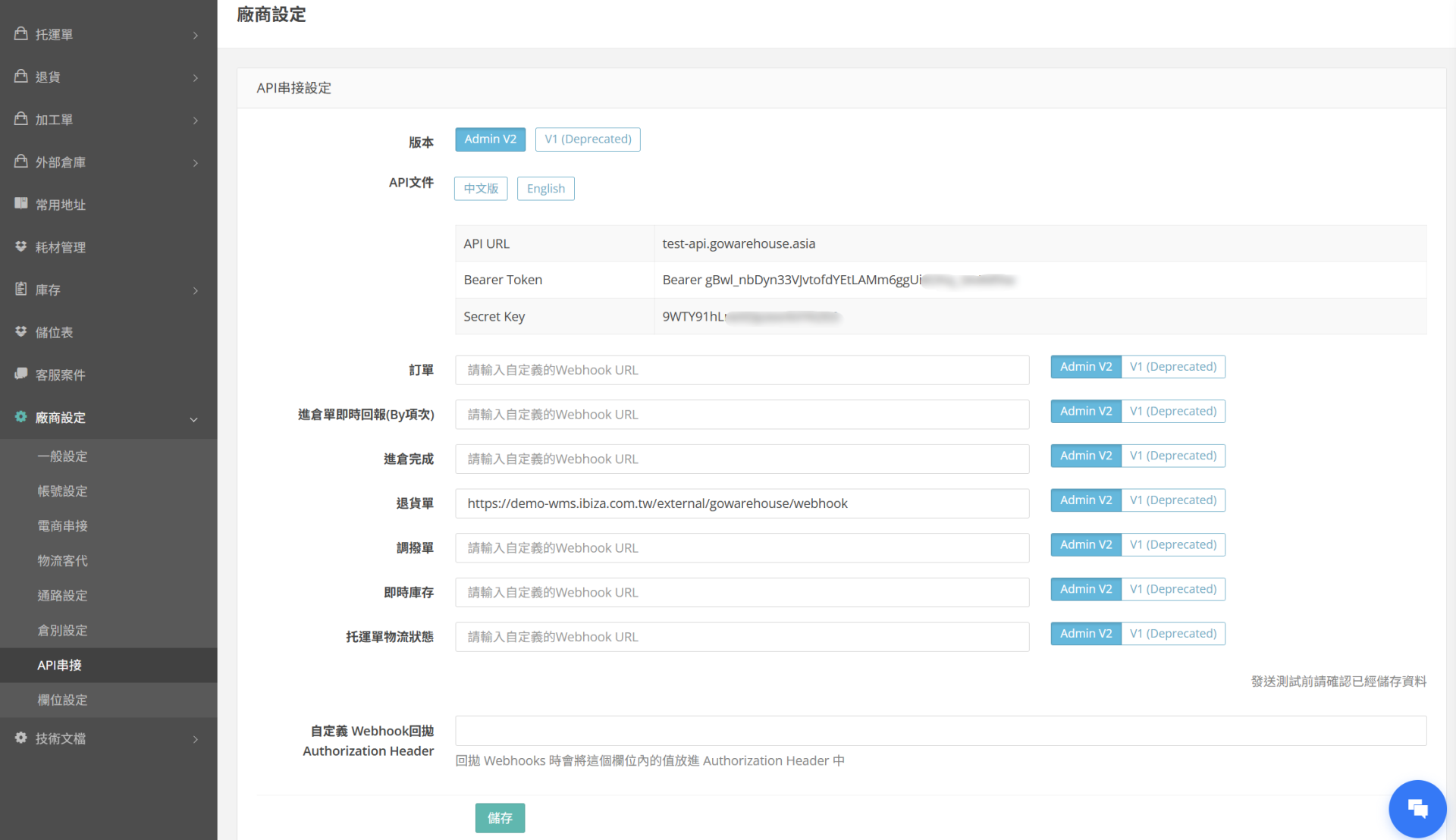The width and height of the screenshot is (1456, 840).
Task: Open the English API document
Action: coord(545,189)
